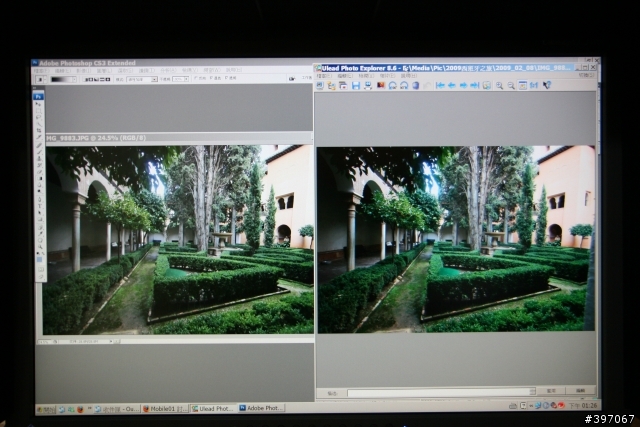Open the opacity value dropdown arrow
This screenshot has width=640, height=427.
pos(186,79)
